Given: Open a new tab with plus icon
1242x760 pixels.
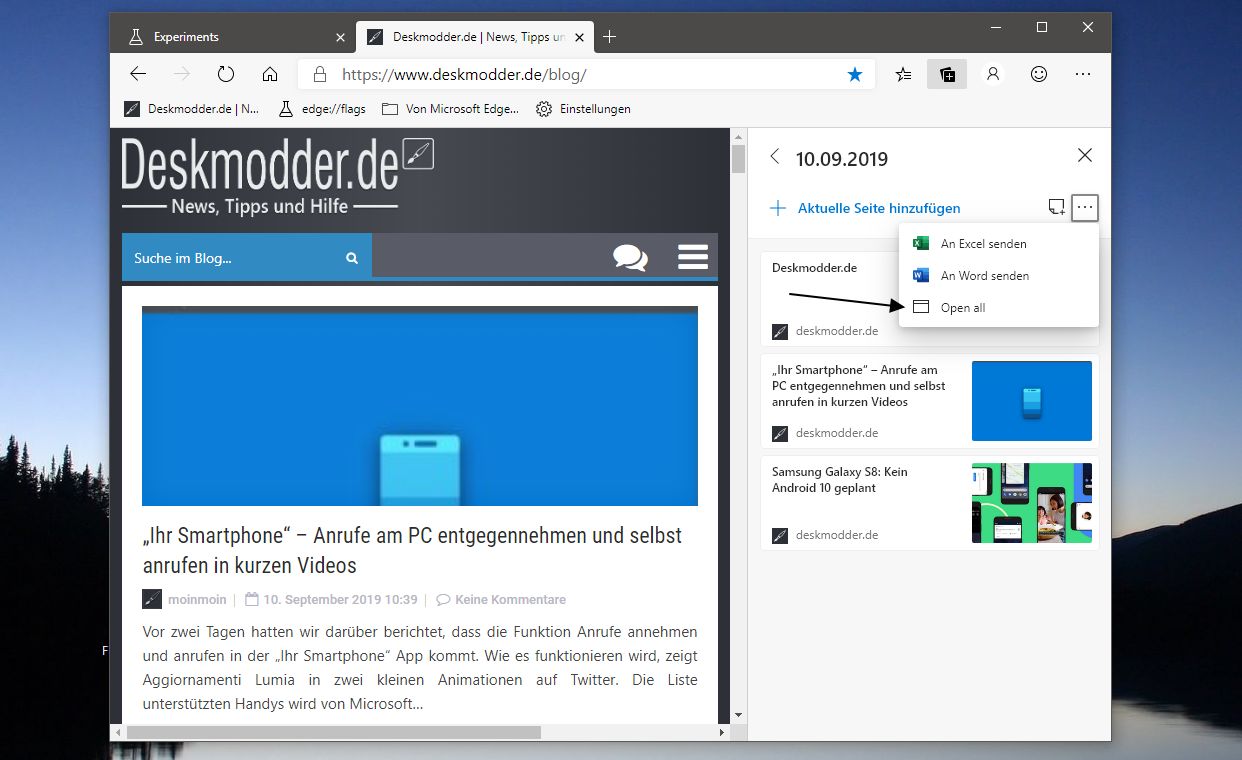Looking at the screenshot, I should coord(609,37).
